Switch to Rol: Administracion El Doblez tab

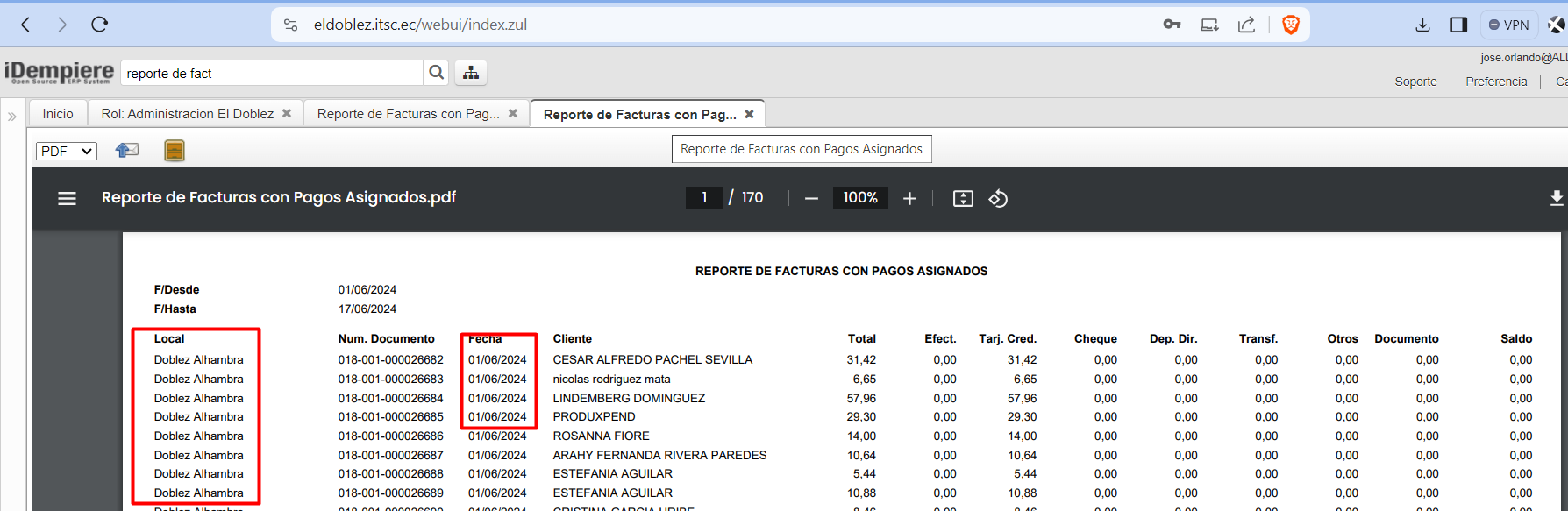click(187, 114)
